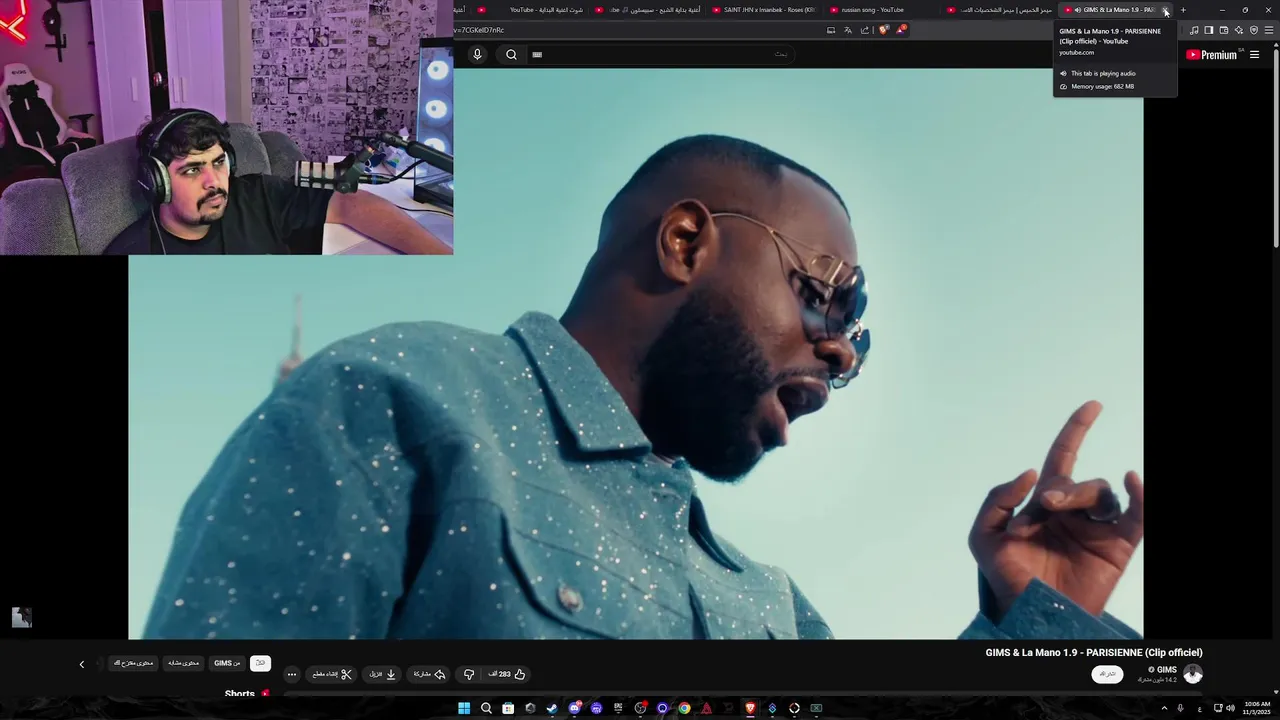Open a new browser tab with plus button
This screenshot has width=1280, height=720.
pos(1183,10)
